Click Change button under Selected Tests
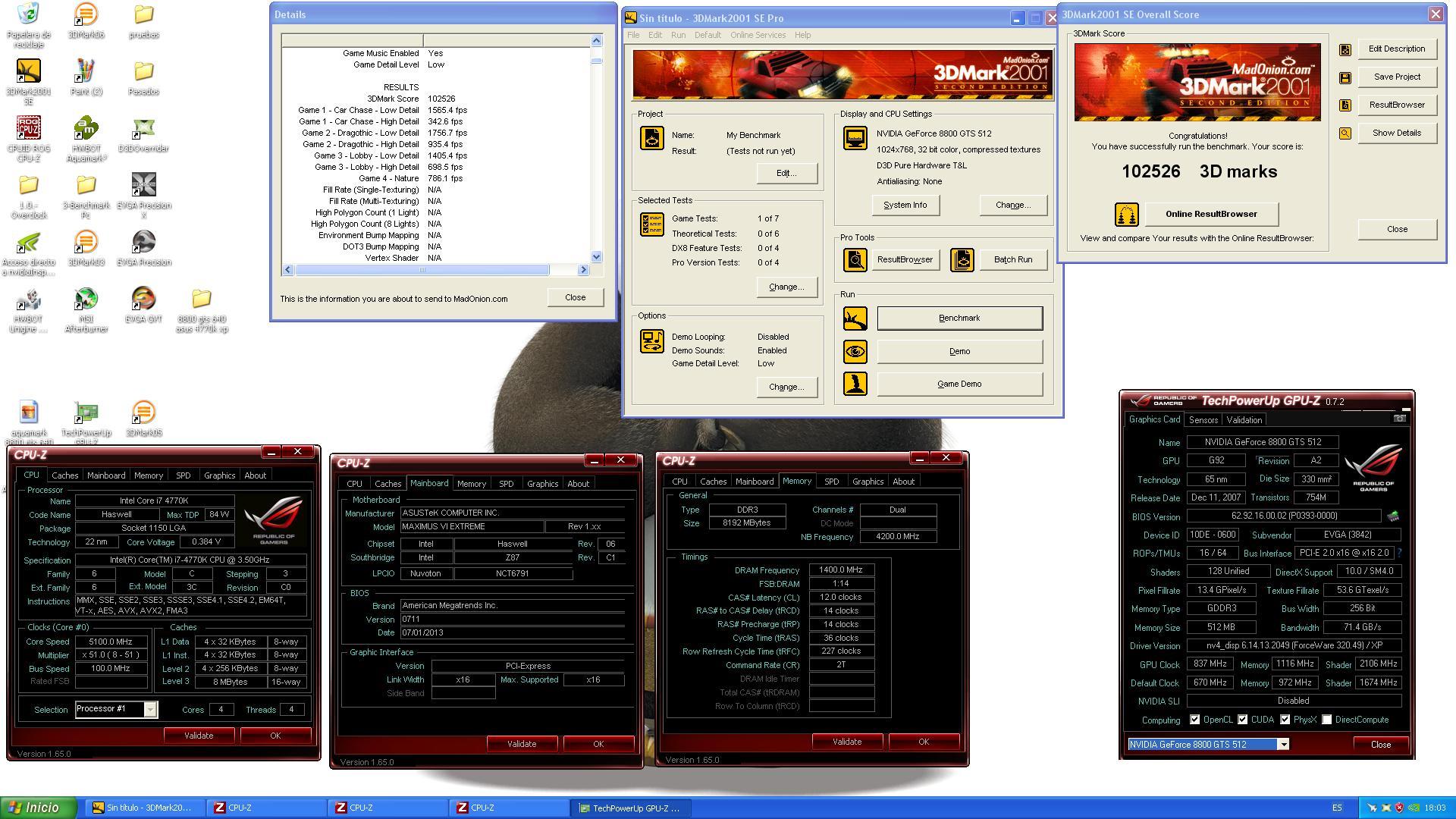This screenshot has width=1456, height=819. pos(786,287)
